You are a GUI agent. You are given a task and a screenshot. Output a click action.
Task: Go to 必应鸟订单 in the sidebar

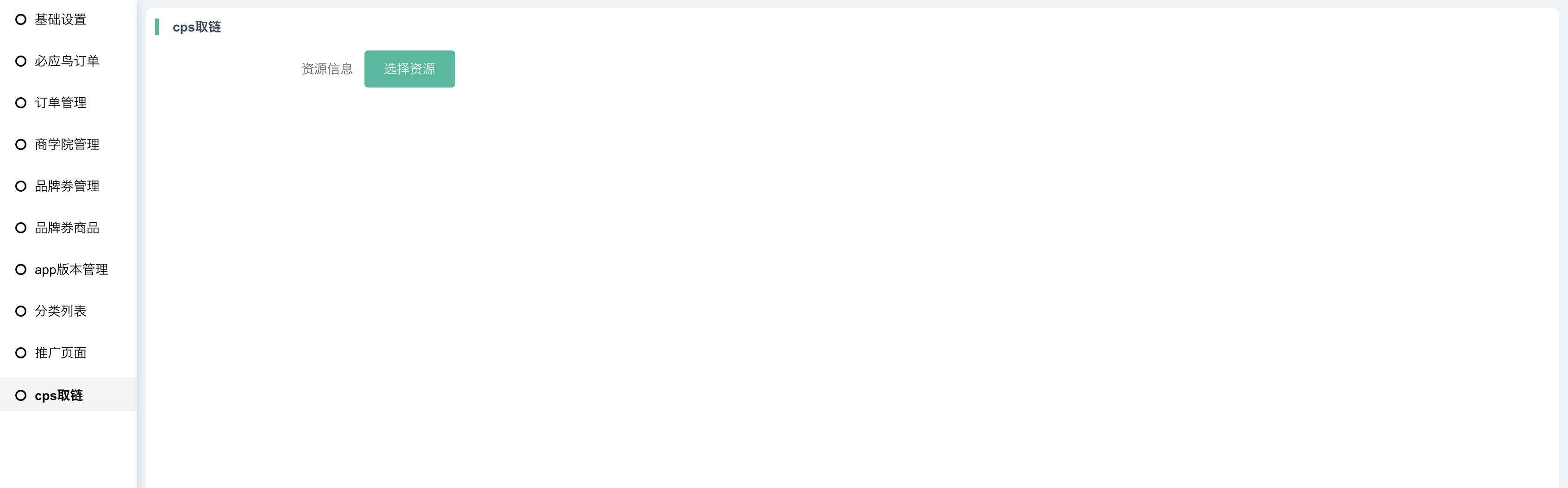pos(68,61)
